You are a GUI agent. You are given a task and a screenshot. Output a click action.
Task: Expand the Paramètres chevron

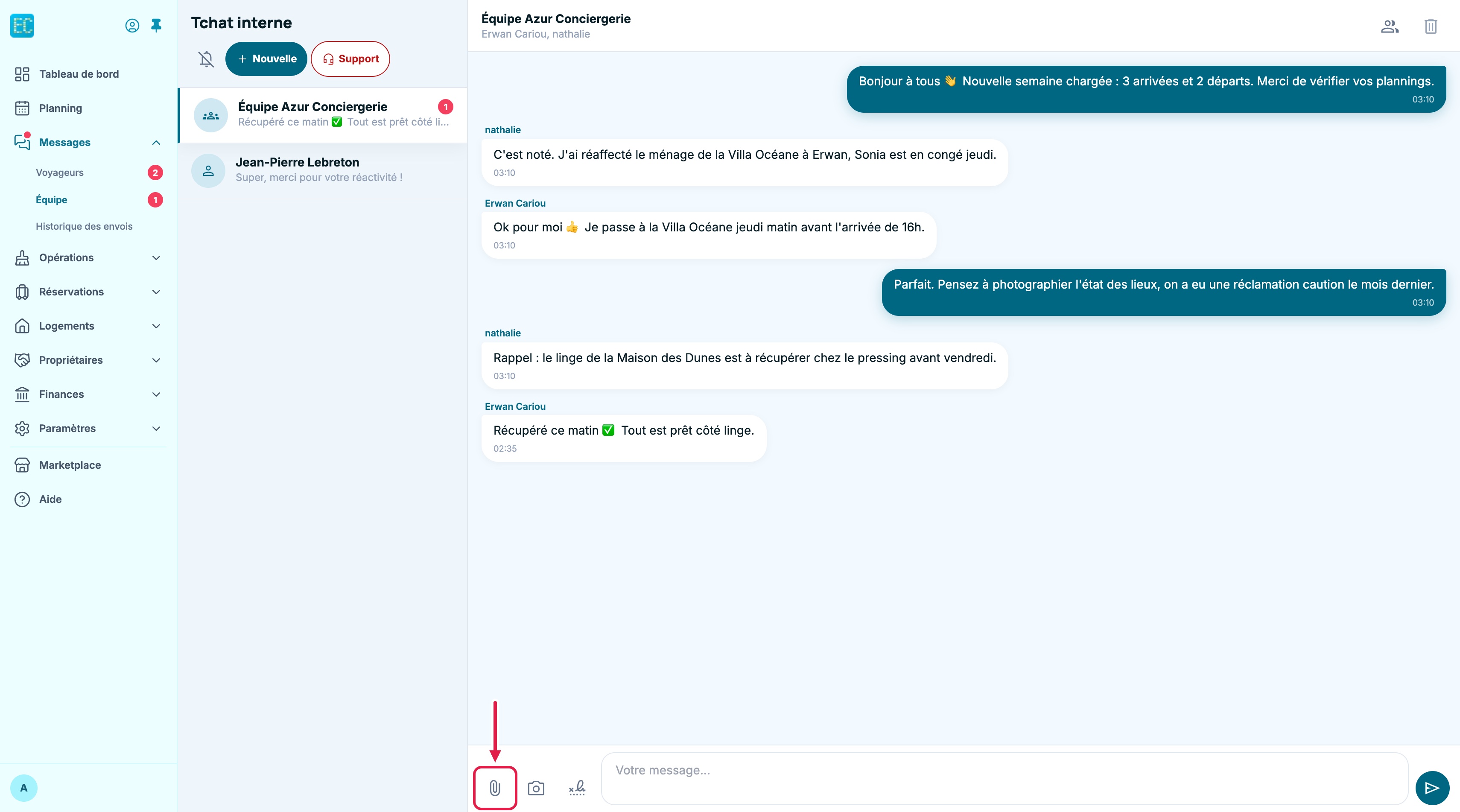[x=156, y=428]
